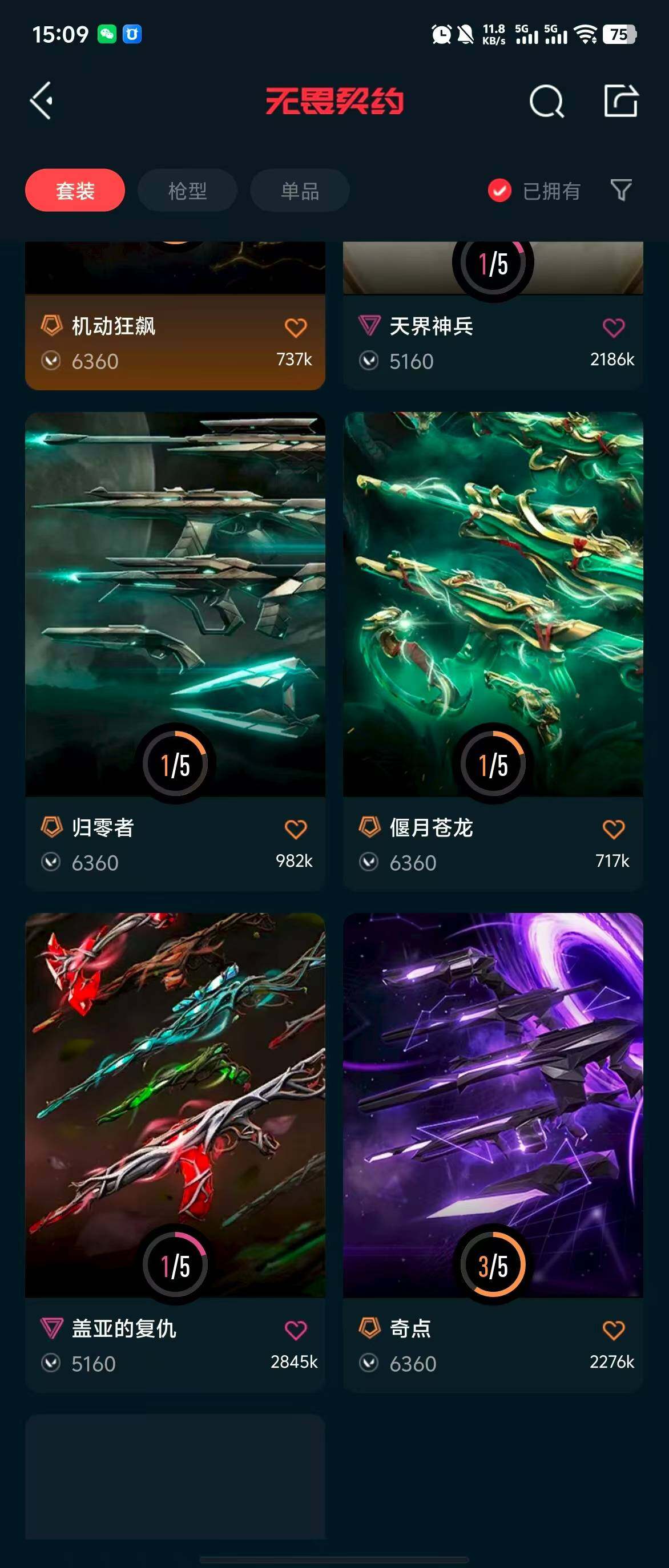Tap heart icon on 奇点 bundle
This screenshot has width=669, height=1568.
tap(613, 1329)
